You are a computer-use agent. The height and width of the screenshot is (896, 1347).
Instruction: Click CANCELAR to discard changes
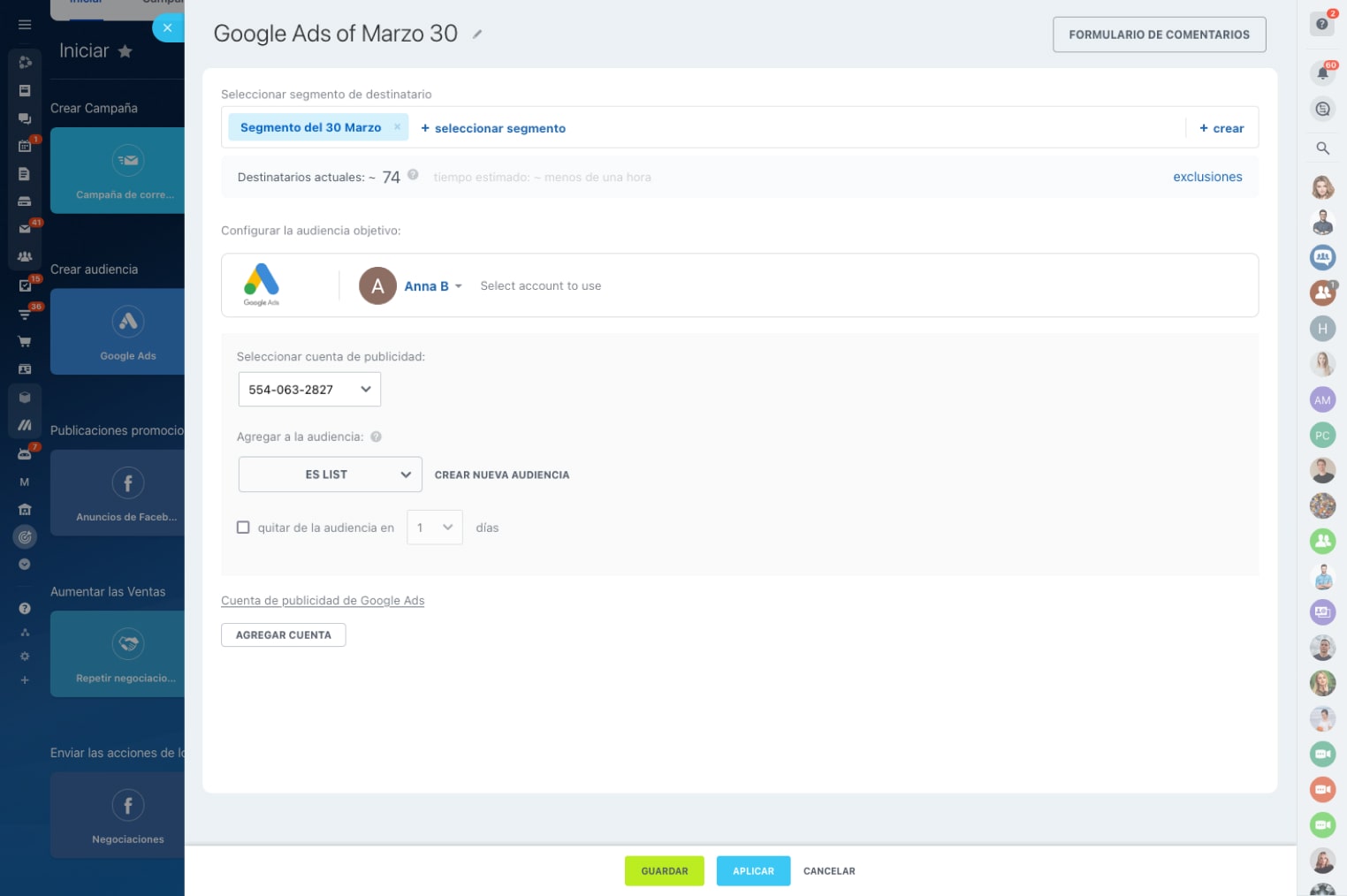click(x=828, y=870)
